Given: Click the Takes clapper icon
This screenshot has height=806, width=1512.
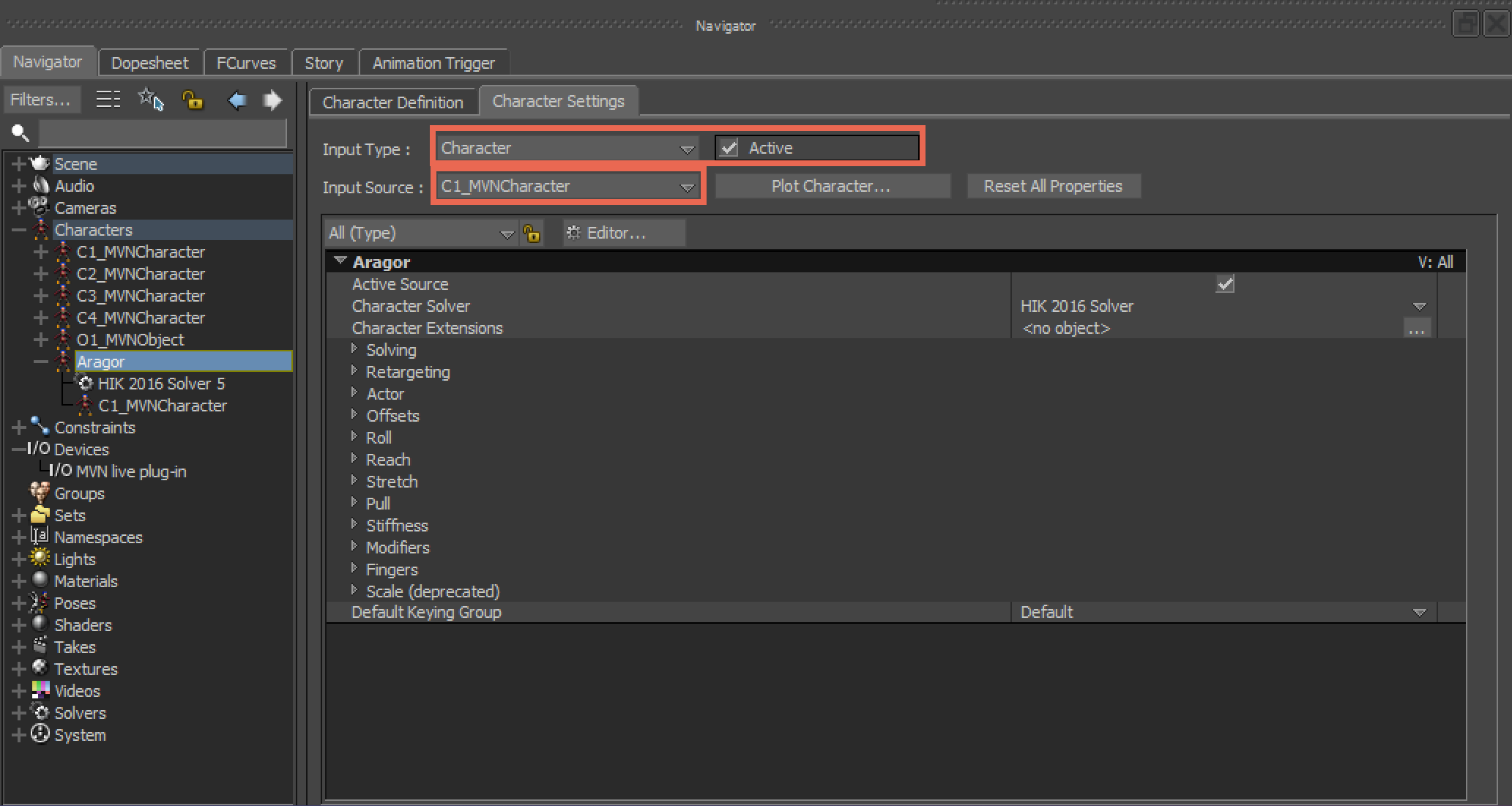Looking at the screenshot, I should [40, 646].
